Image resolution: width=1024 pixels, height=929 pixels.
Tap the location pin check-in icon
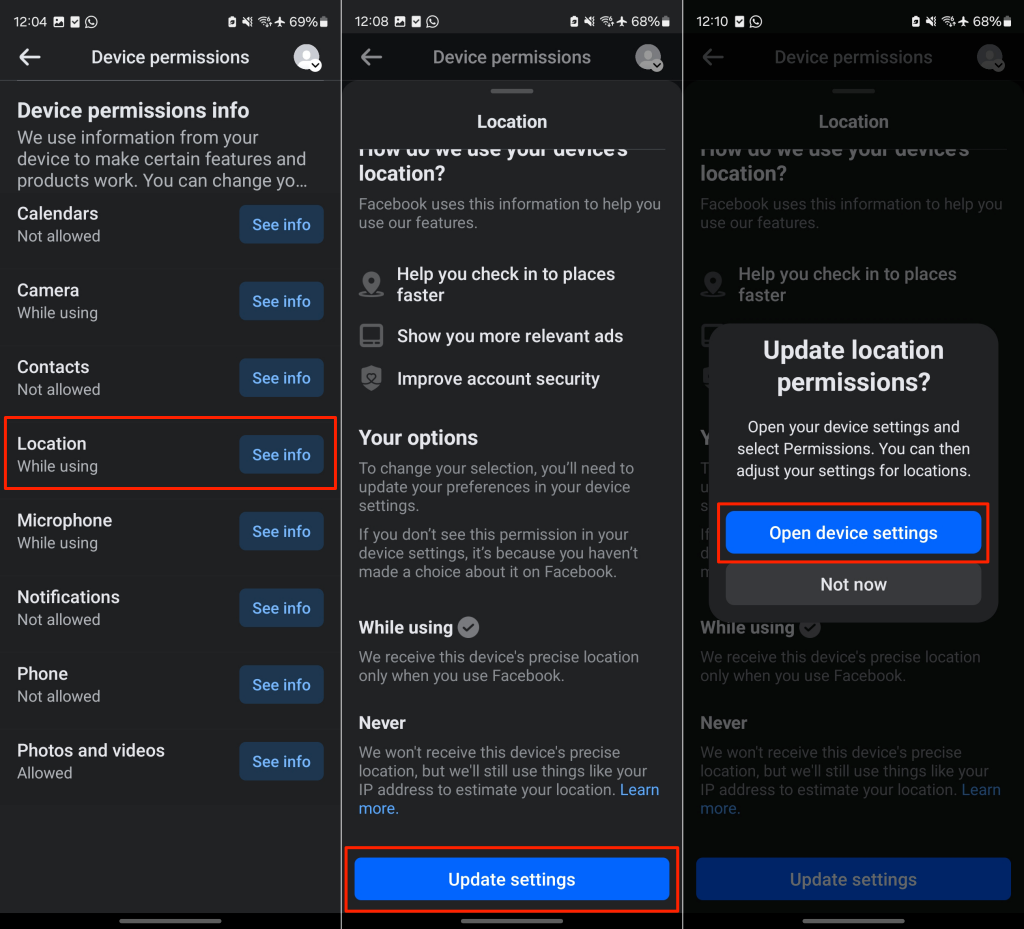(x=372, y=285)
